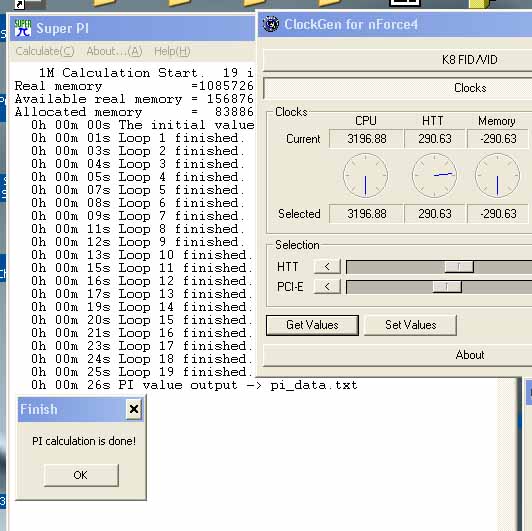Click the Super PI title bar icon
532x531 pixels.
click(x=23, y=28)
